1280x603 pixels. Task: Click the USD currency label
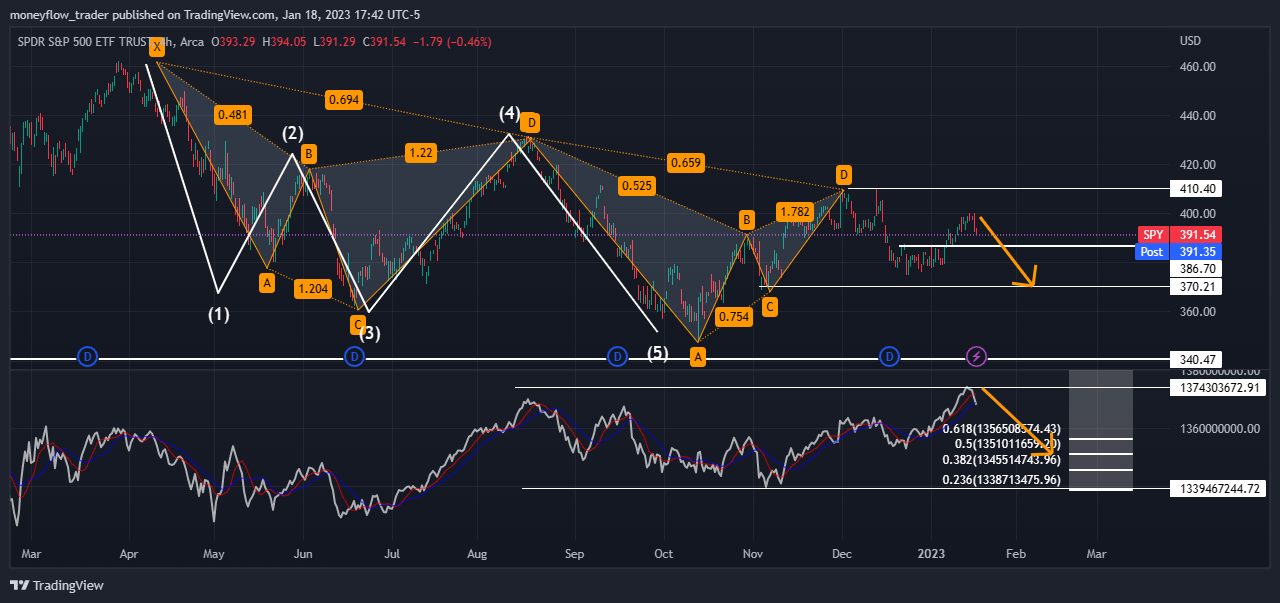tap(1190, 41)
